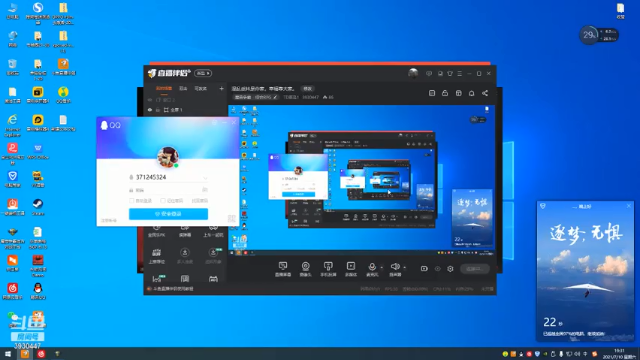This screenshot has height=360, width=640.
Task: Click the speaker icon in streaming toolbar
Action: (x=395, y=267)
